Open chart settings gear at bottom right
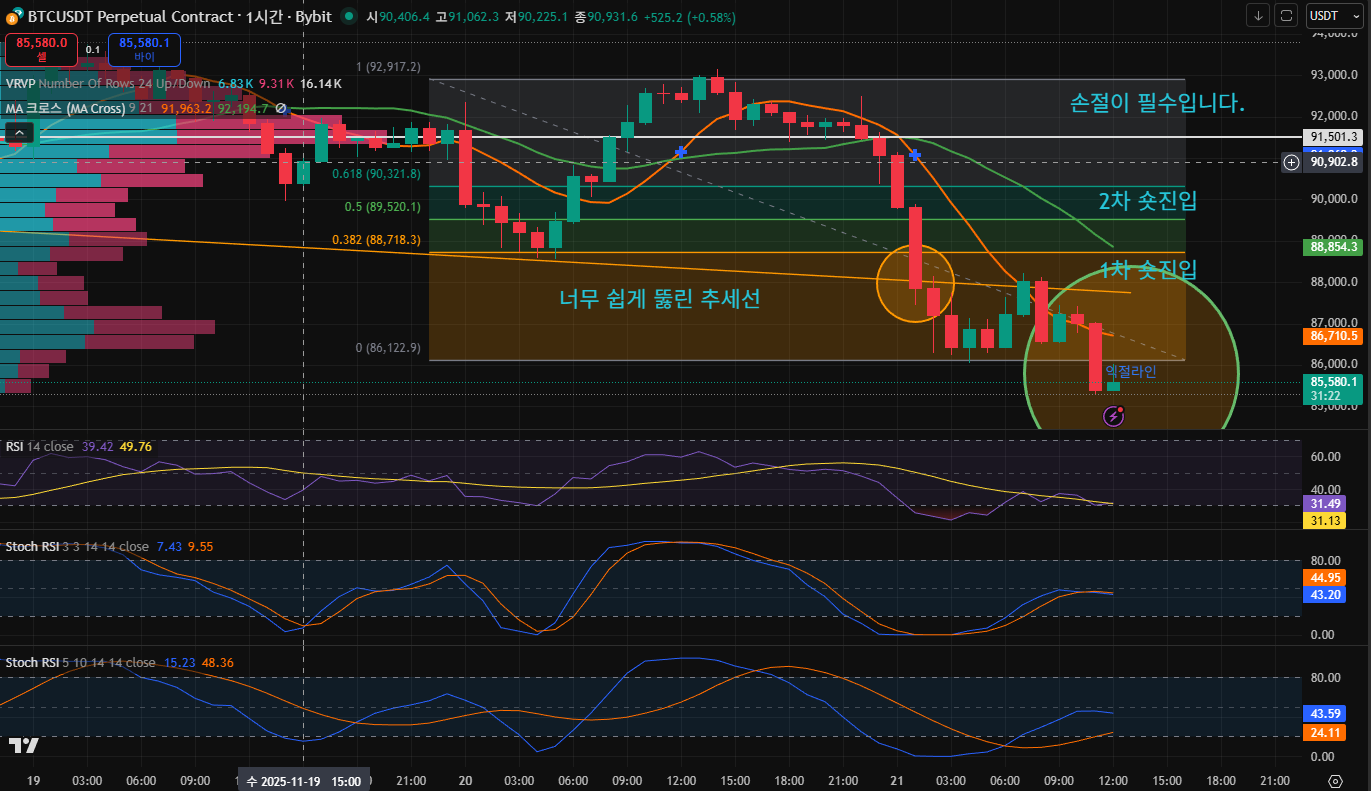The height and width of the screenshot is (791, 1371). click(x=1334, y=780)
